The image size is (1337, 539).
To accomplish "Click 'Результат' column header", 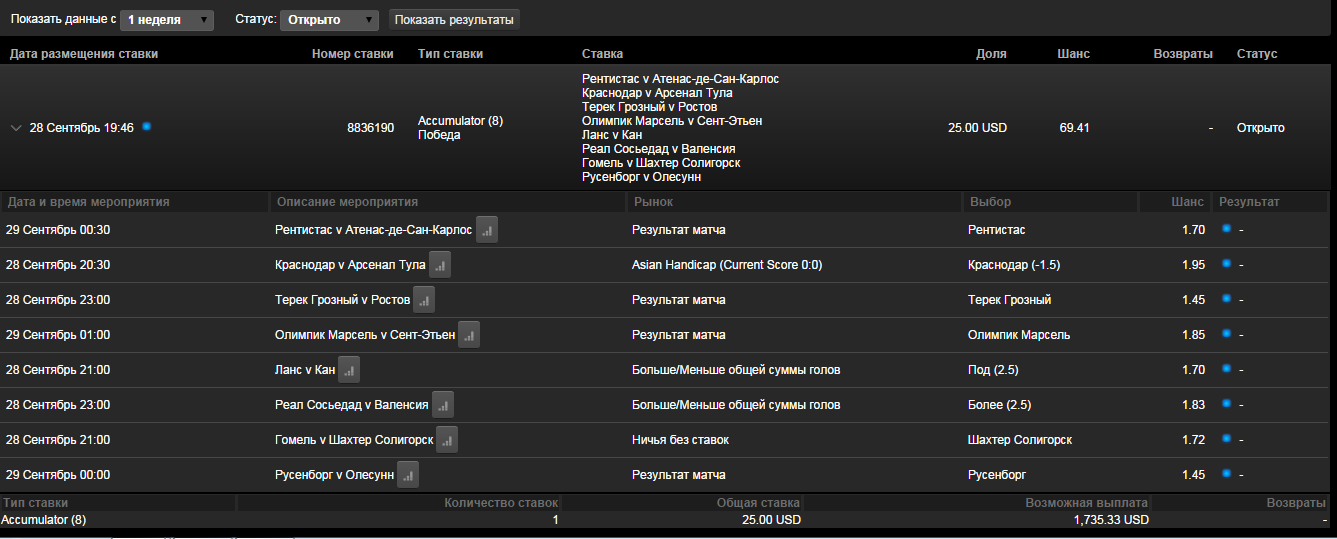I will click(x=1249, y=202).
